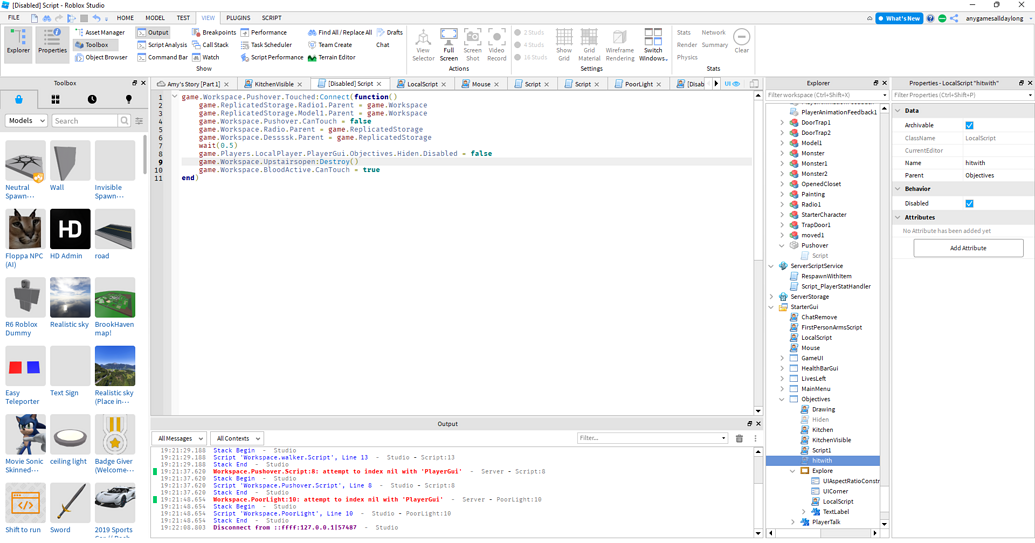Click the Clear stats icon

coord(741,41)
